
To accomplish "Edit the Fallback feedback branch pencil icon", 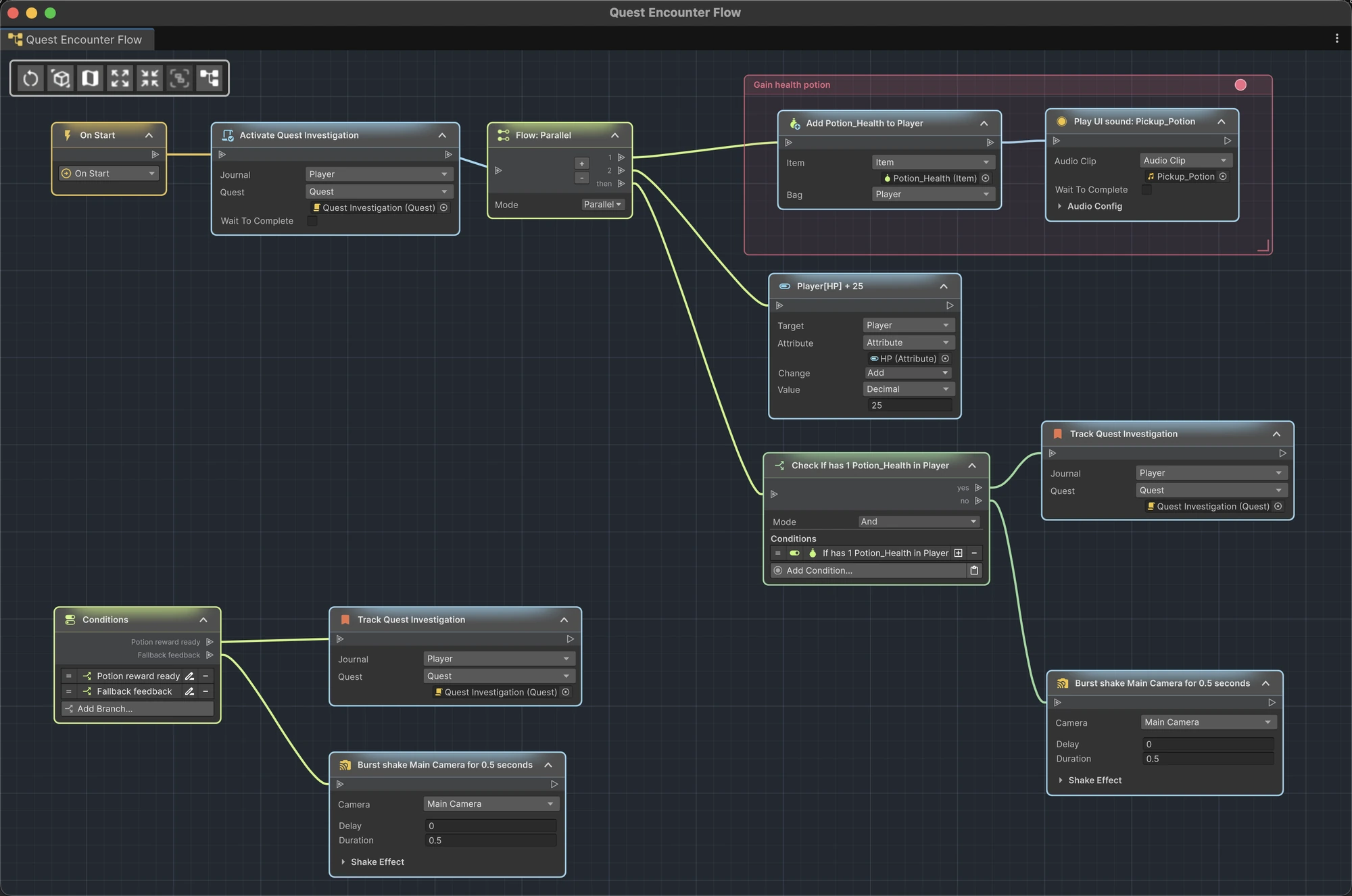I will 190,691.
